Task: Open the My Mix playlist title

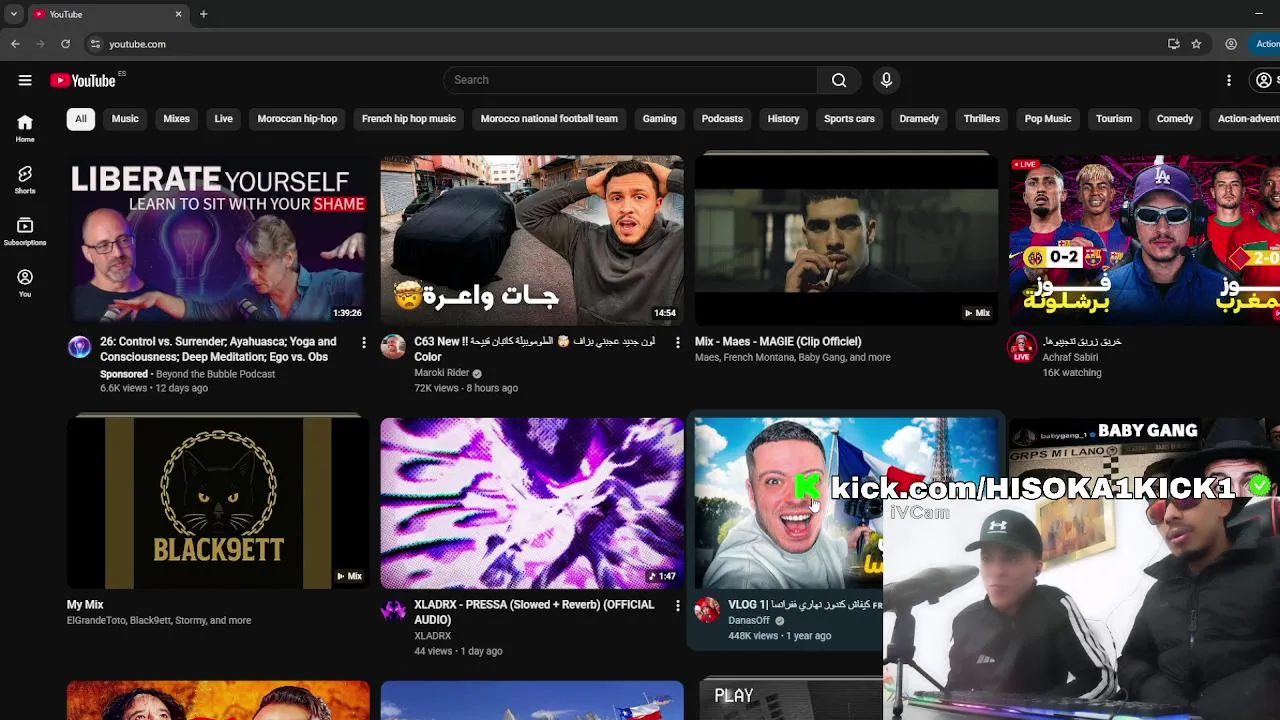Action: click(85, 605)
